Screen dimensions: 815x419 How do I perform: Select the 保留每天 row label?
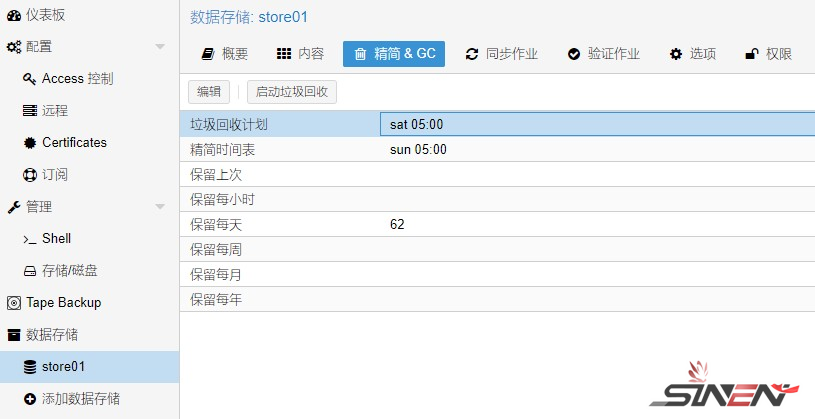tap(216, 225)
